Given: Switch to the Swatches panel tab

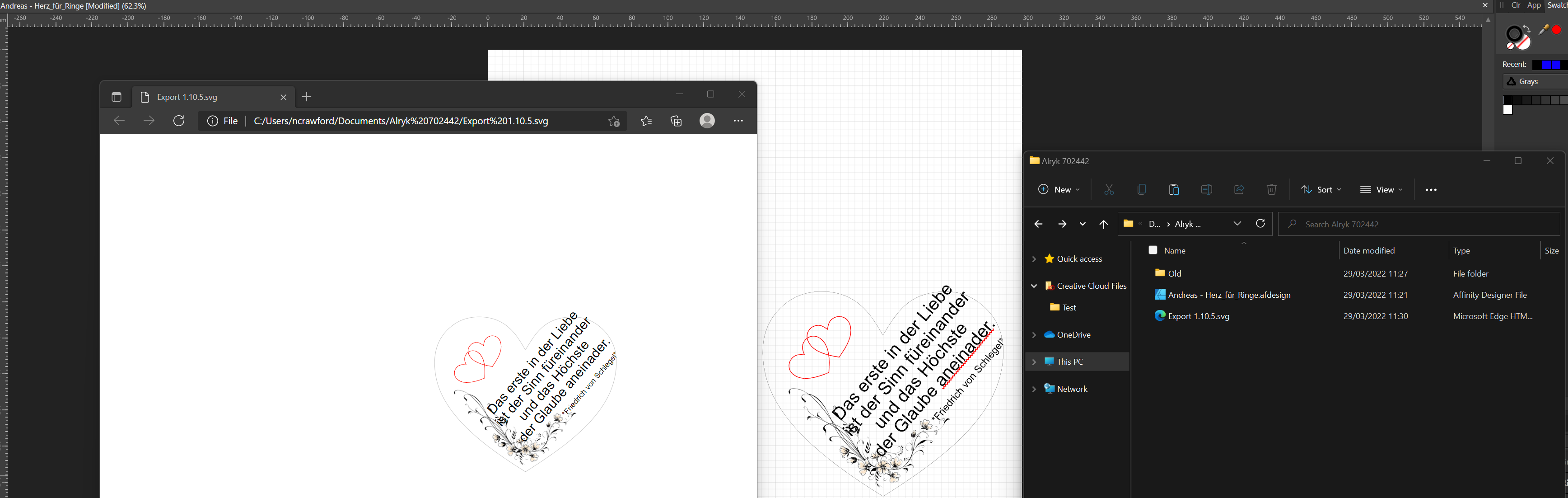Looking at the screenshot, I should point(1557,5).
